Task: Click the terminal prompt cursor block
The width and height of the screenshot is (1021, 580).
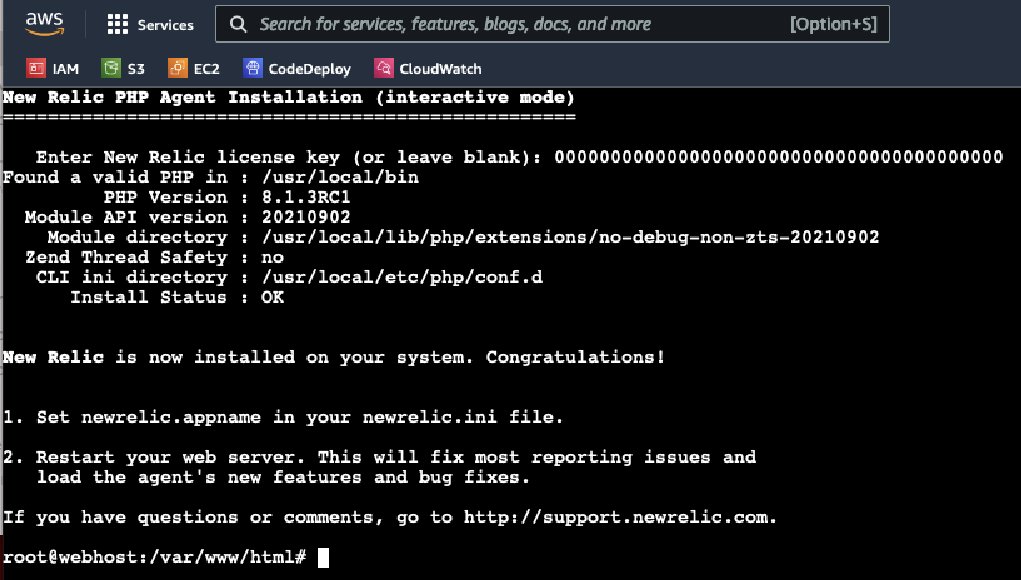Action: pyautogui.click(x=323, y=558)
